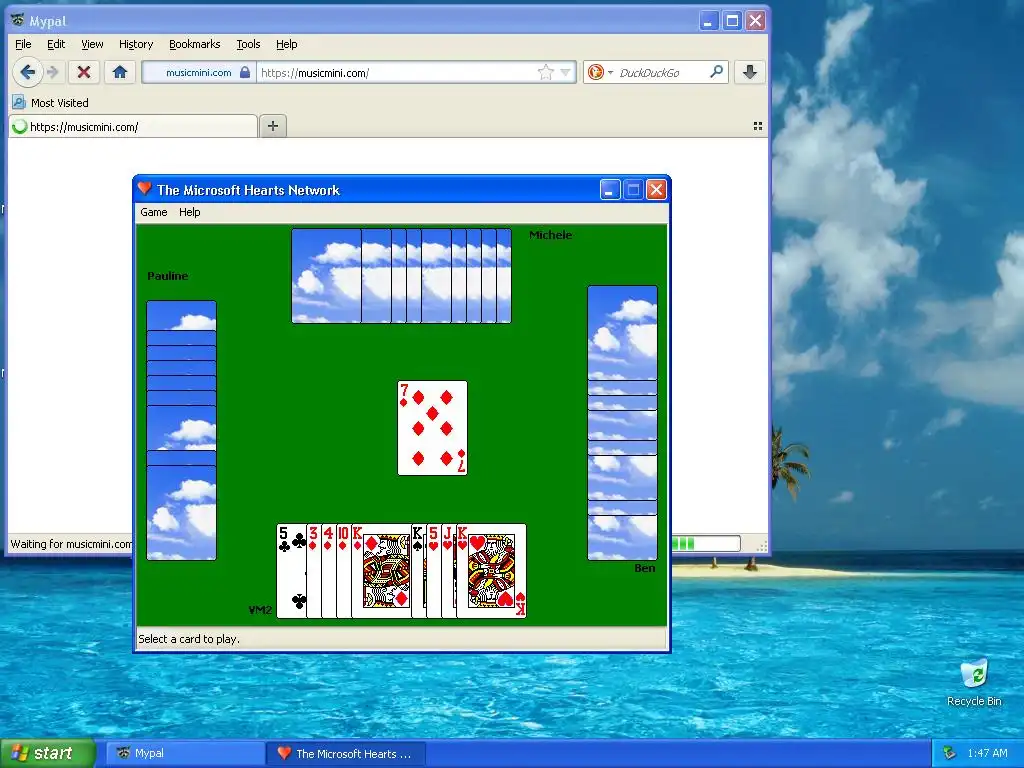This screenshot has width=1024, height=768.
Task: Click Ben's face-down card hand
Action: pyautogui.click(x=622, y=423)
